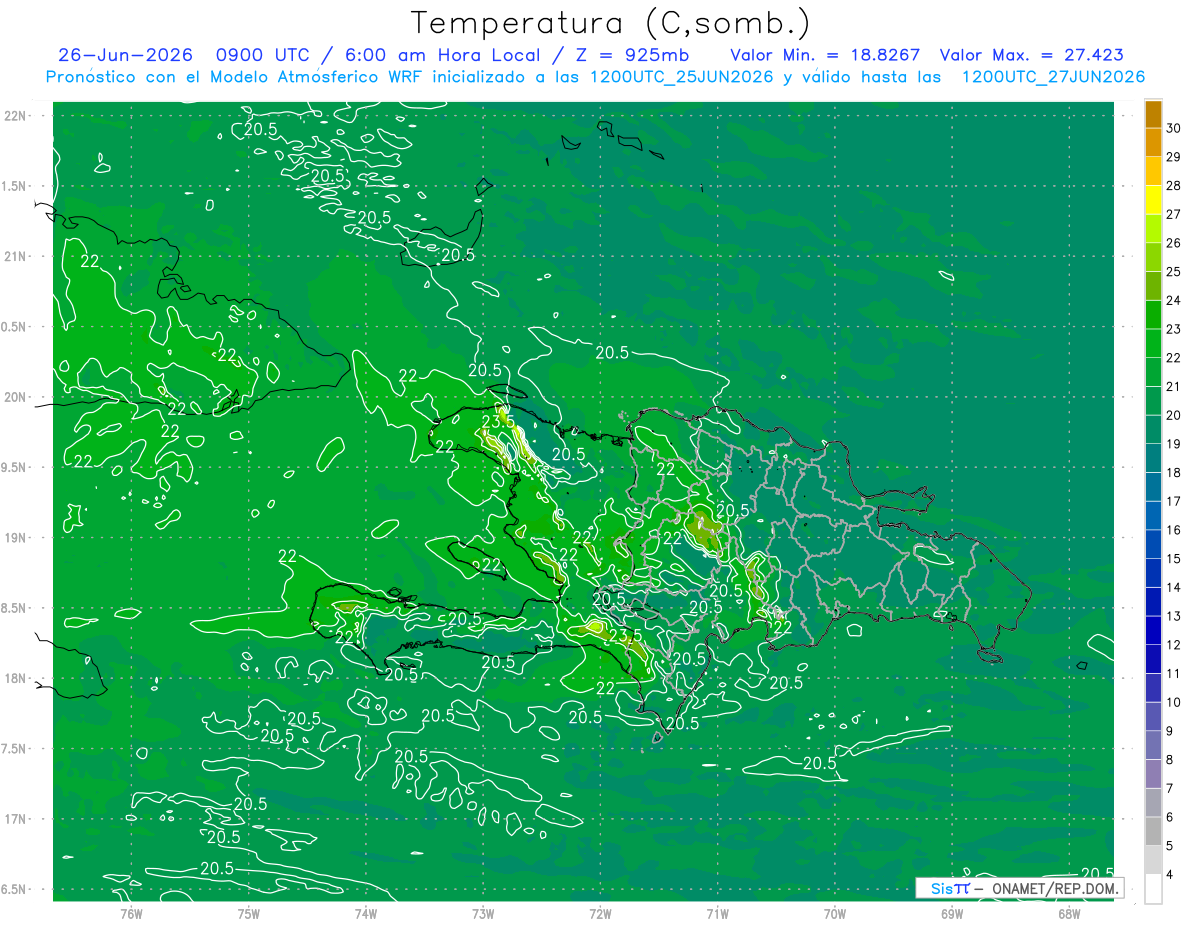This screenshot has height=927, width=1200.
Task: Click the '68W' longitude axis label
Action: tap(1069, 913)
